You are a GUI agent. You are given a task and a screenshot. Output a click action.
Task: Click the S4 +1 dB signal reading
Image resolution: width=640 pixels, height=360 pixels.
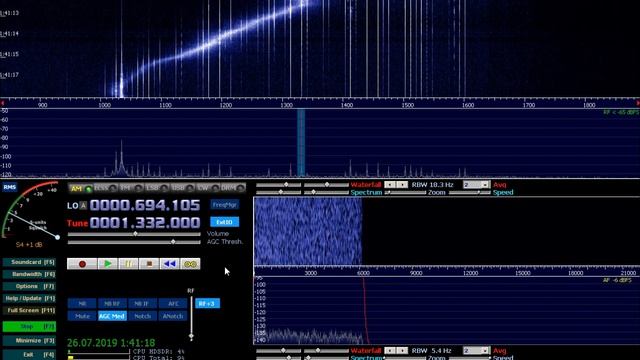pyautogui.click(x=29, y=245)
